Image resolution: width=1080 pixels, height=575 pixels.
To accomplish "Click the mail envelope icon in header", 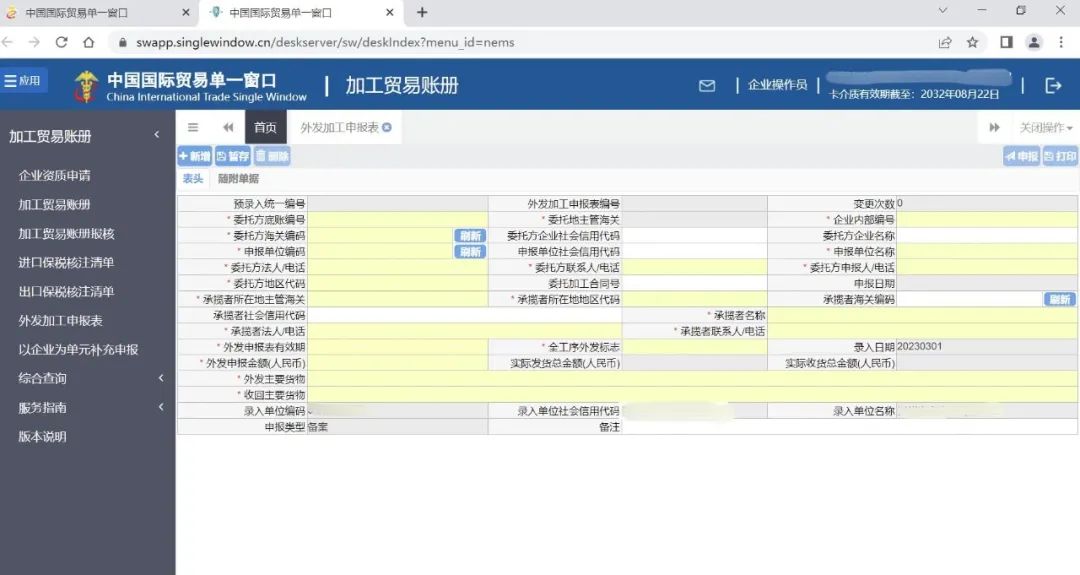I will [707, 86].
